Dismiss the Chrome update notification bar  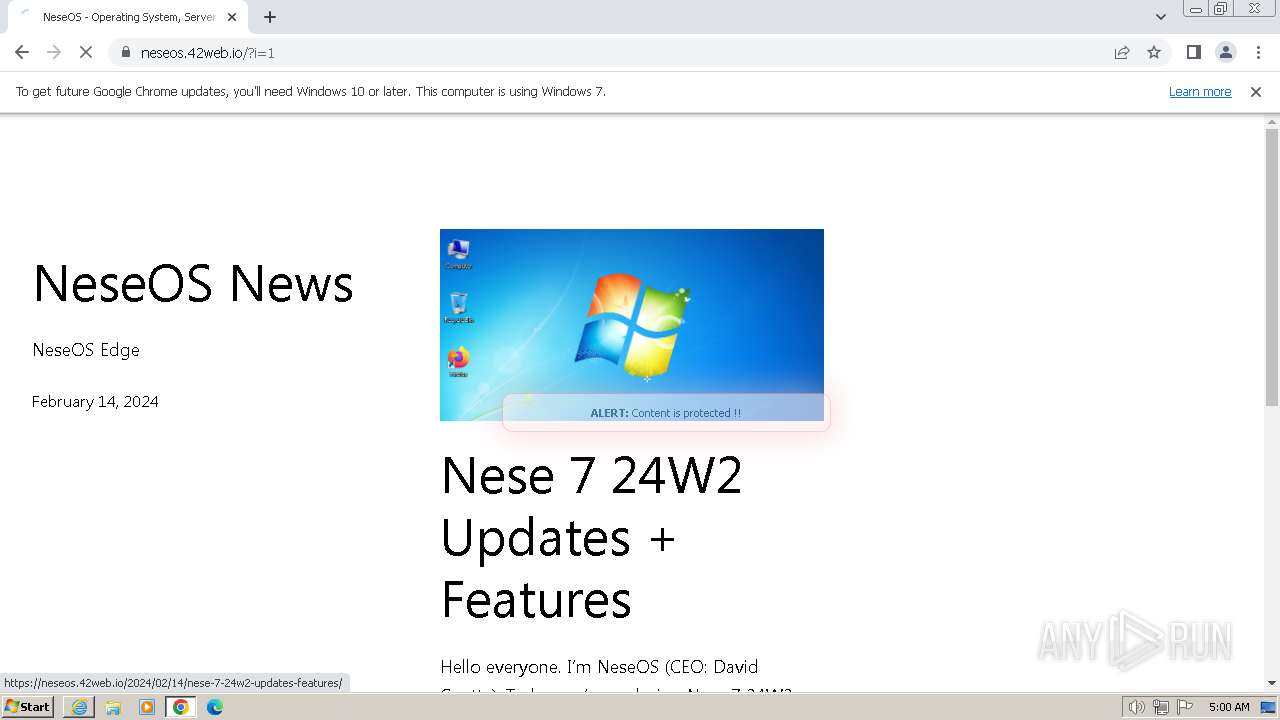tap(1256, 91)
